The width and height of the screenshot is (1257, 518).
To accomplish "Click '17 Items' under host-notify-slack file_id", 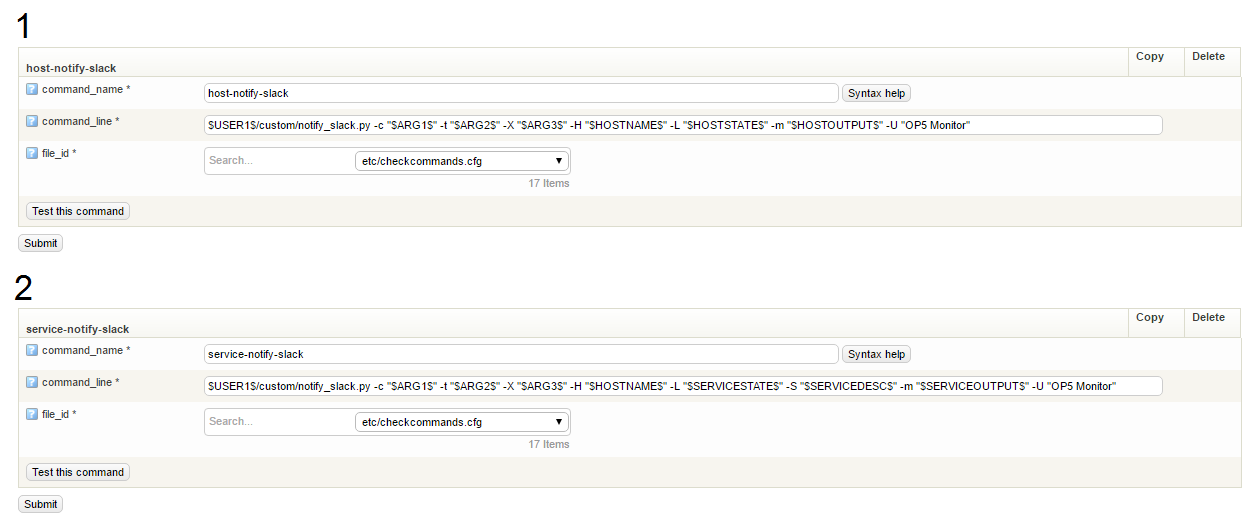I will click(x=549, y=184).
